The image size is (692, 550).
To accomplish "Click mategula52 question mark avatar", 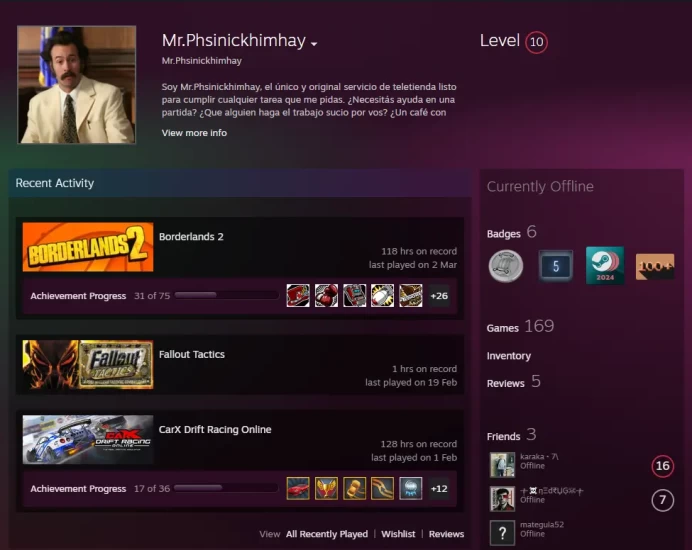I will (502, 533).
